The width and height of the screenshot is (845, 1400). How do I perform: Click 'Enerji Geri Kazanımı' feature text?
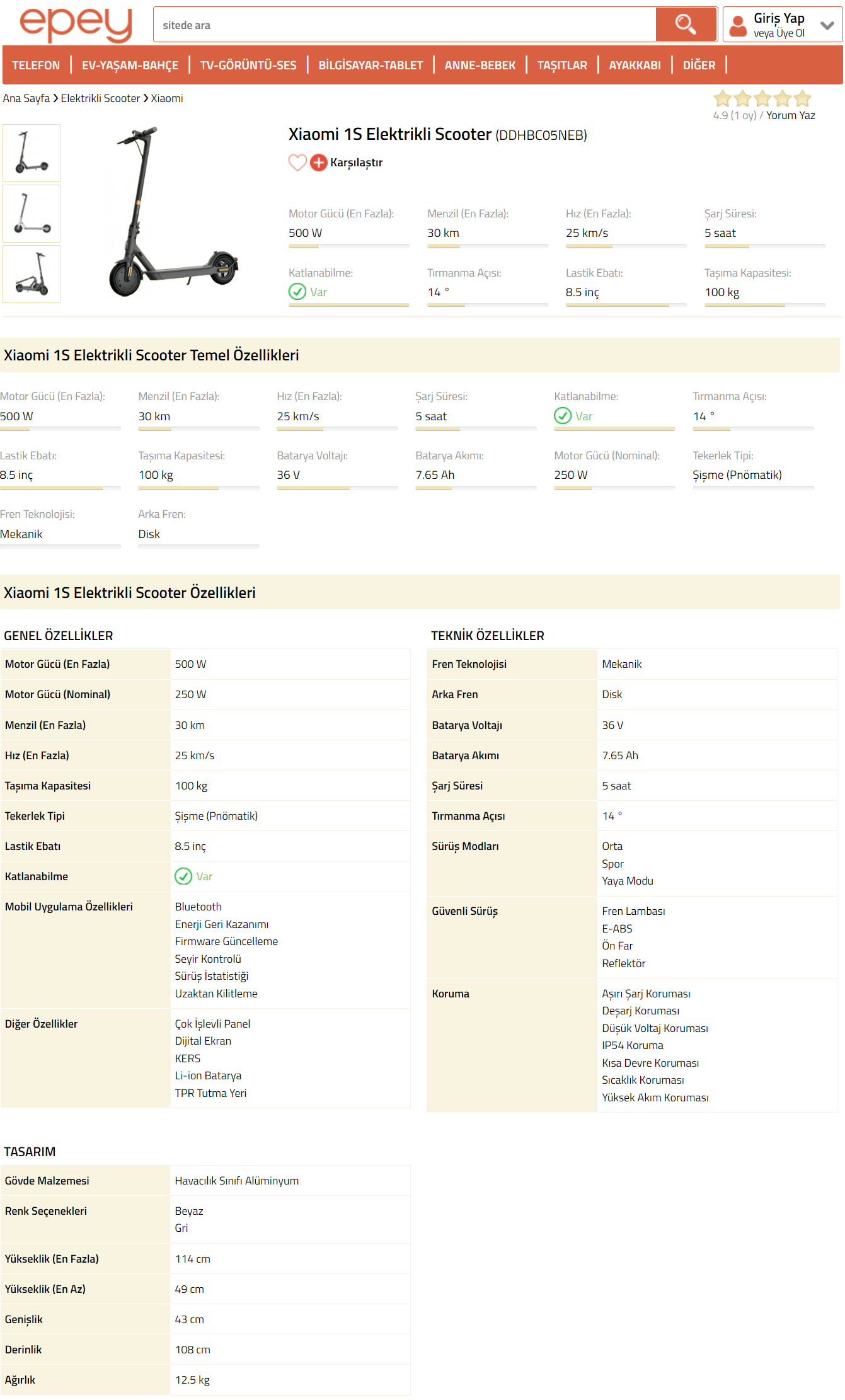click(222, 924)
